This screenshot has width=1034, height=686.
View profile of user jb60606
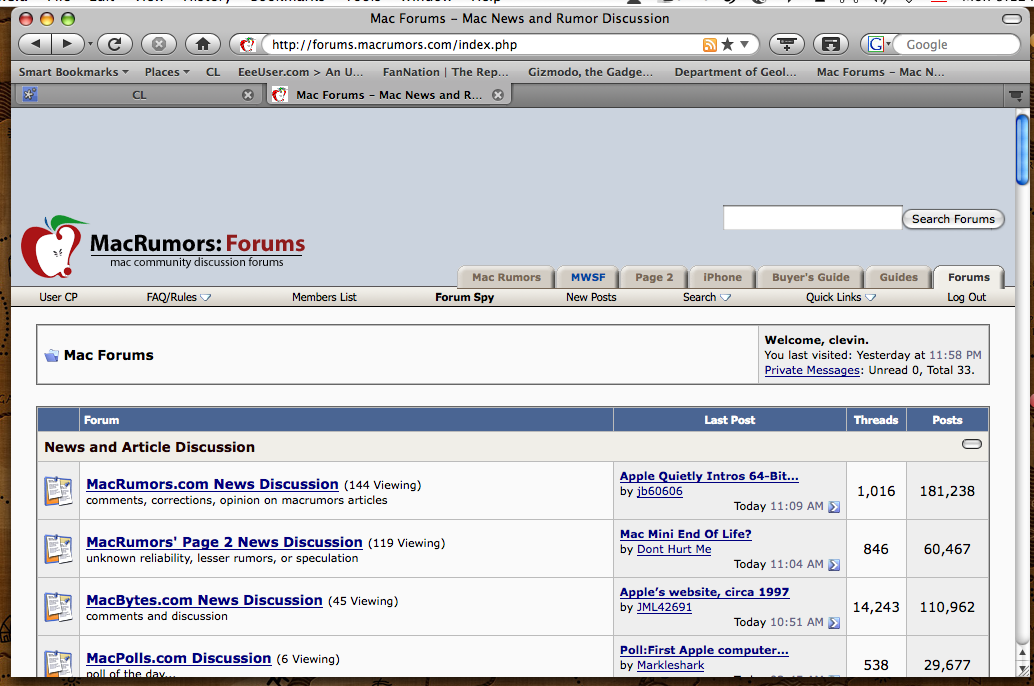click(659, 491)
